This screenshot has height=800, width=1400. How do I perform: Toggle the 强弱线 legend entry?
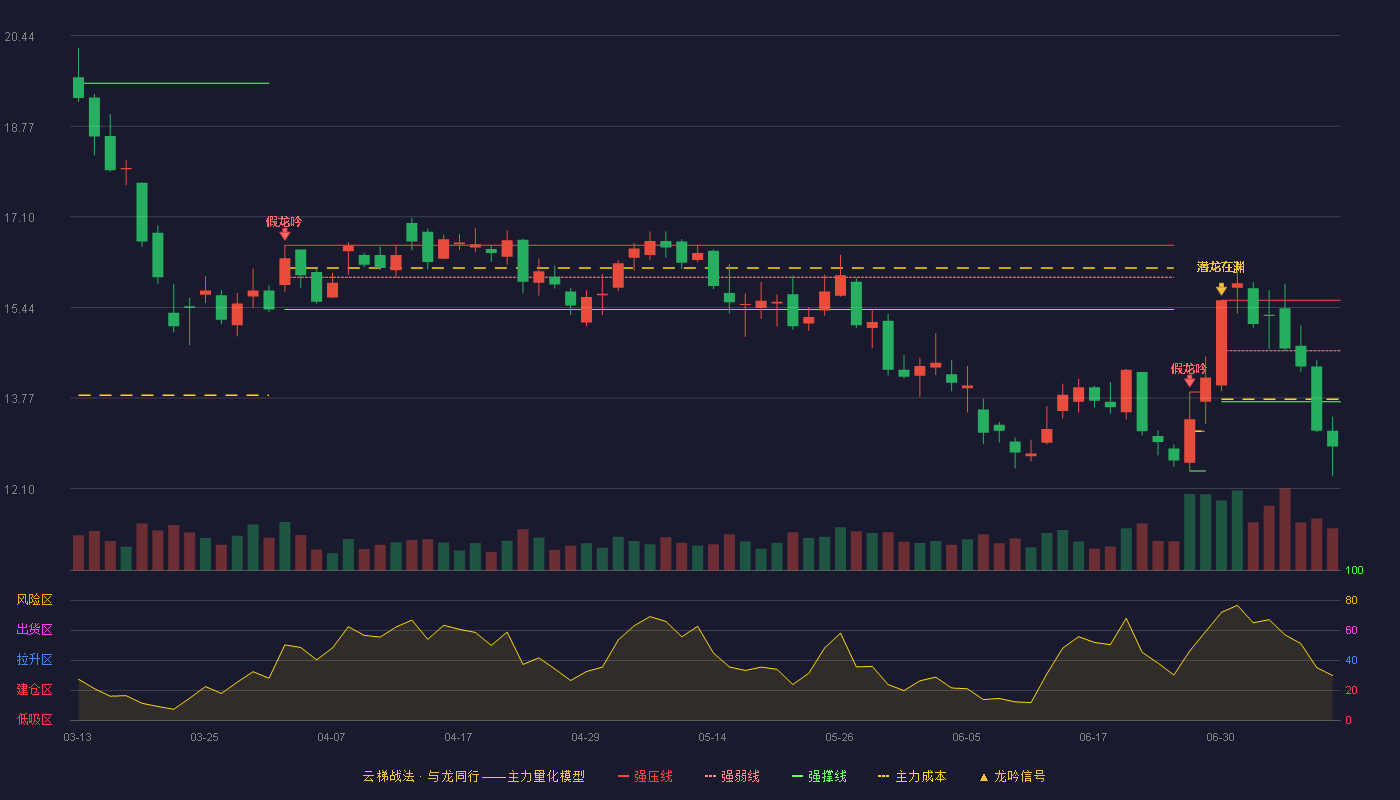(x=732, y=776)
